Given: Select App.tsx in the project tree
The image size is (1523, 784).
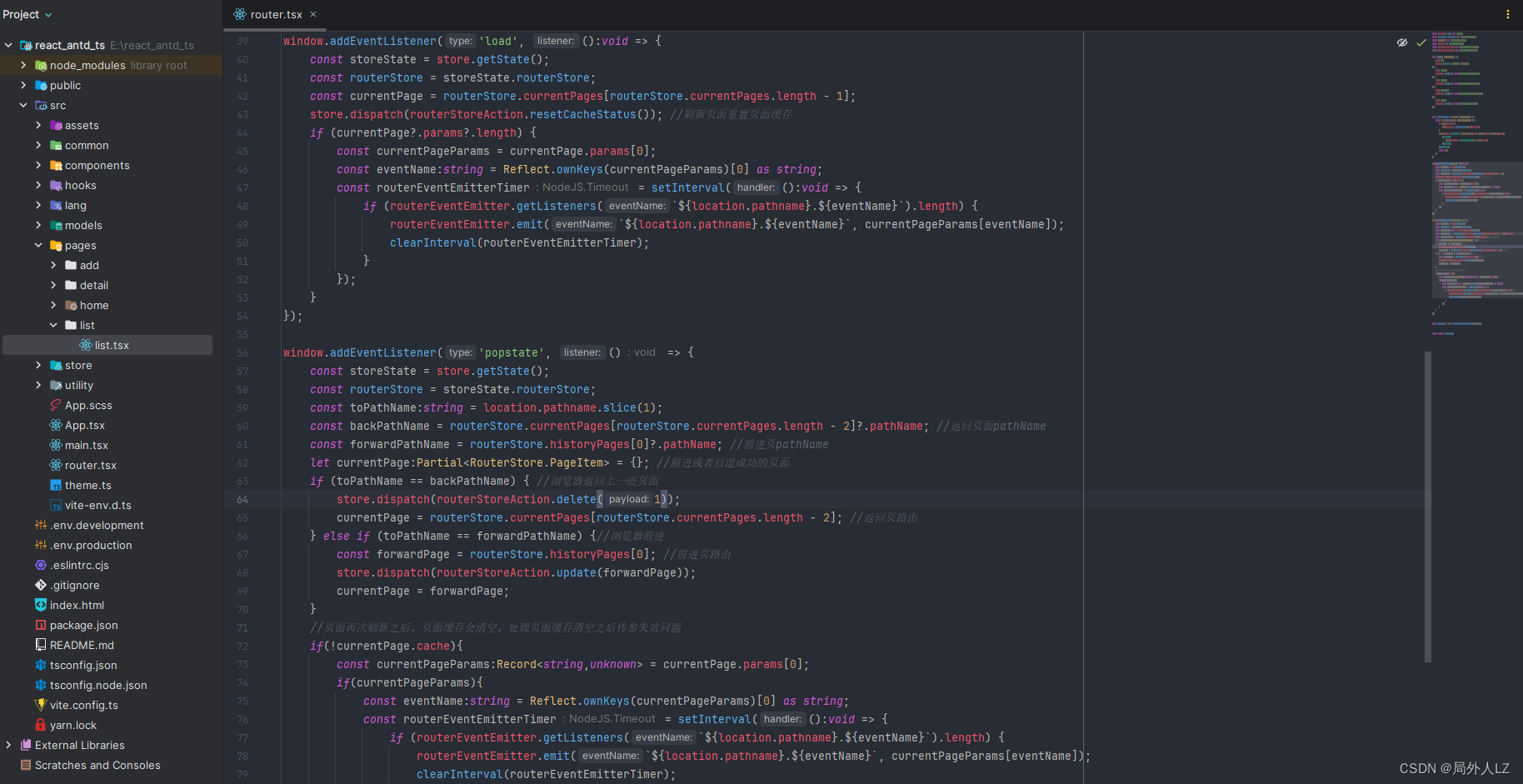Looking at the screenshot, I should click(x=85, y=425).
